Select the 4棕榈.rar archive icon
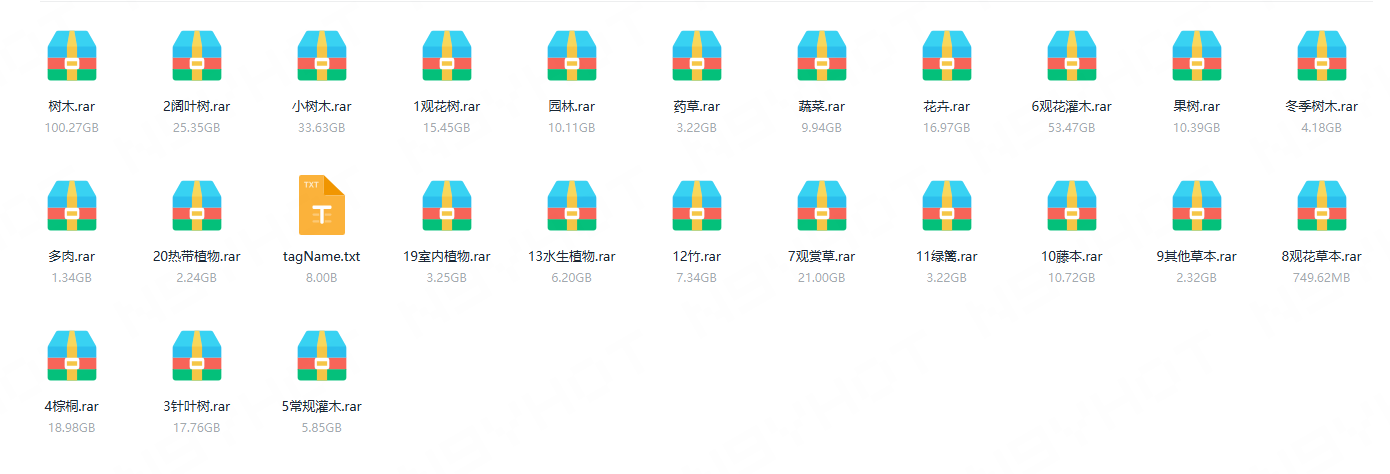The height and width of the screenshot is (474, 1390). (72, 355)
